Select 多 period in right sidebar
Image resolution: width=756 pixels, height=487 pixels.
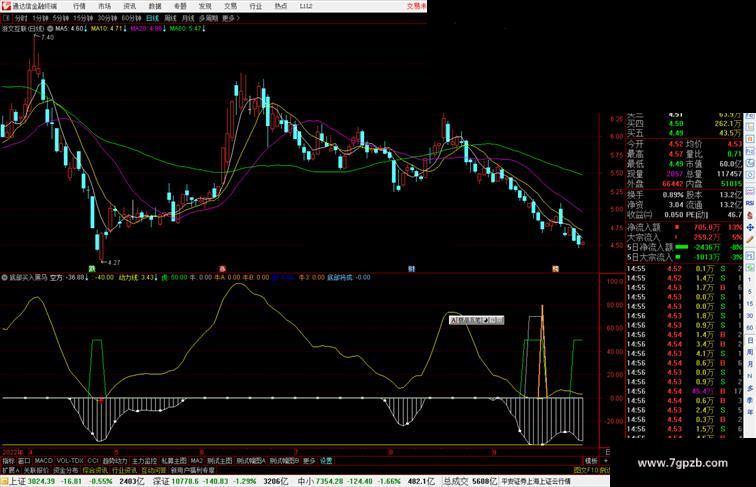point(750,388)
